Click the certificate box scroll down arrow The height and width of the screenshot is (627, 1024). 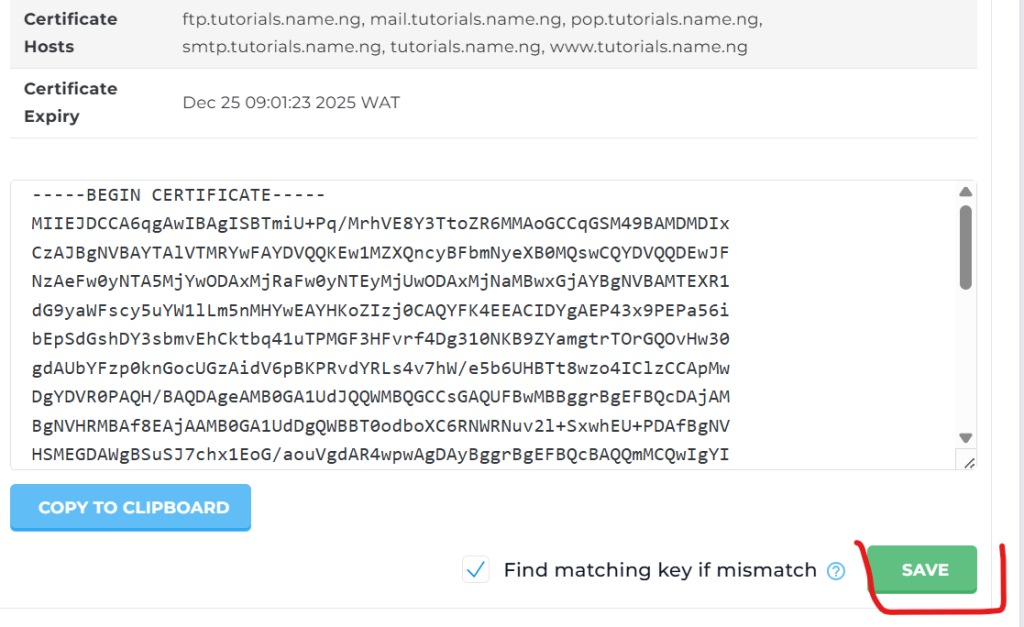965,438
